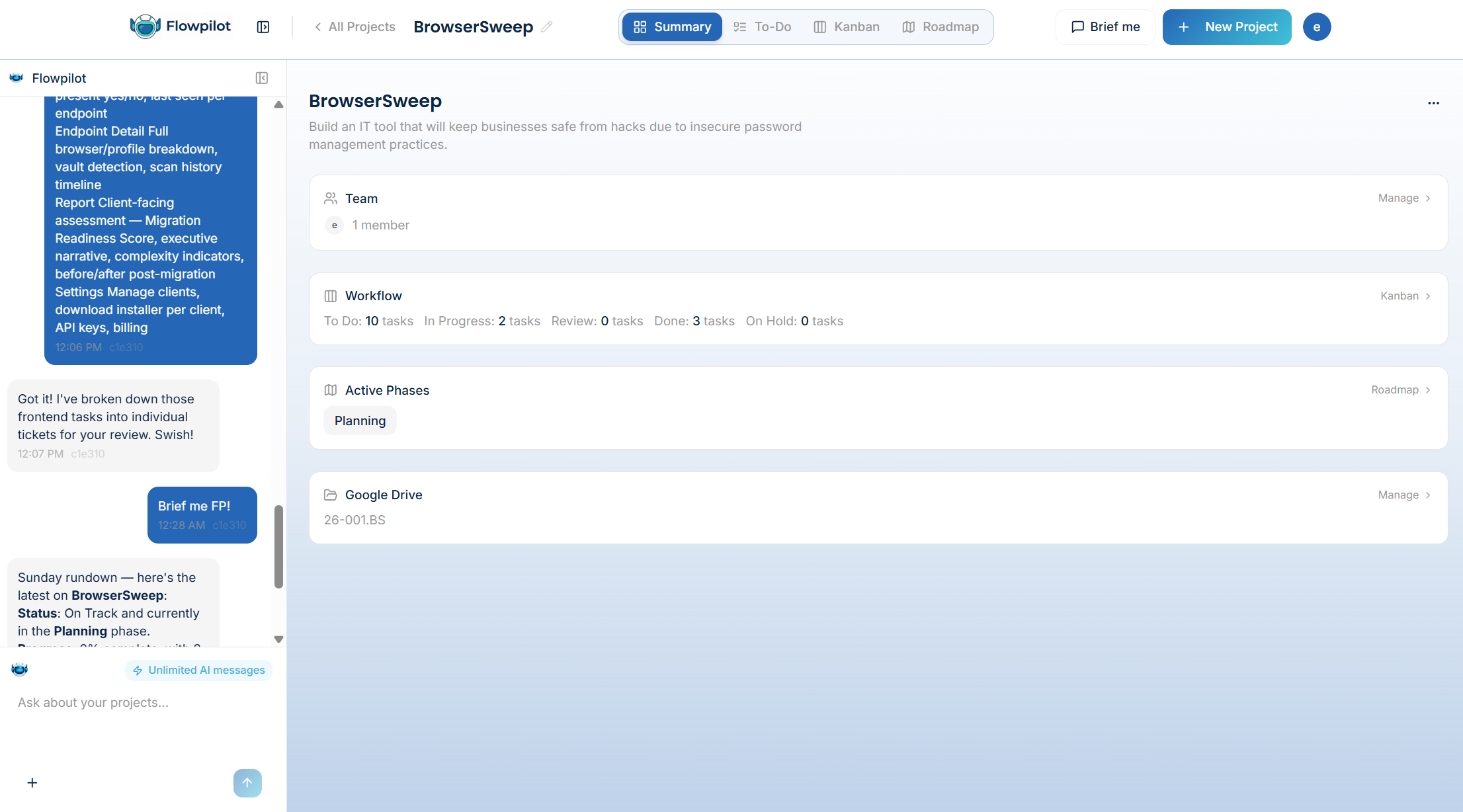Viewport: 1463px width, 812px height.
Task: Select the Planning phase chip
Action: pyautogui.click(x=360, y=421)
